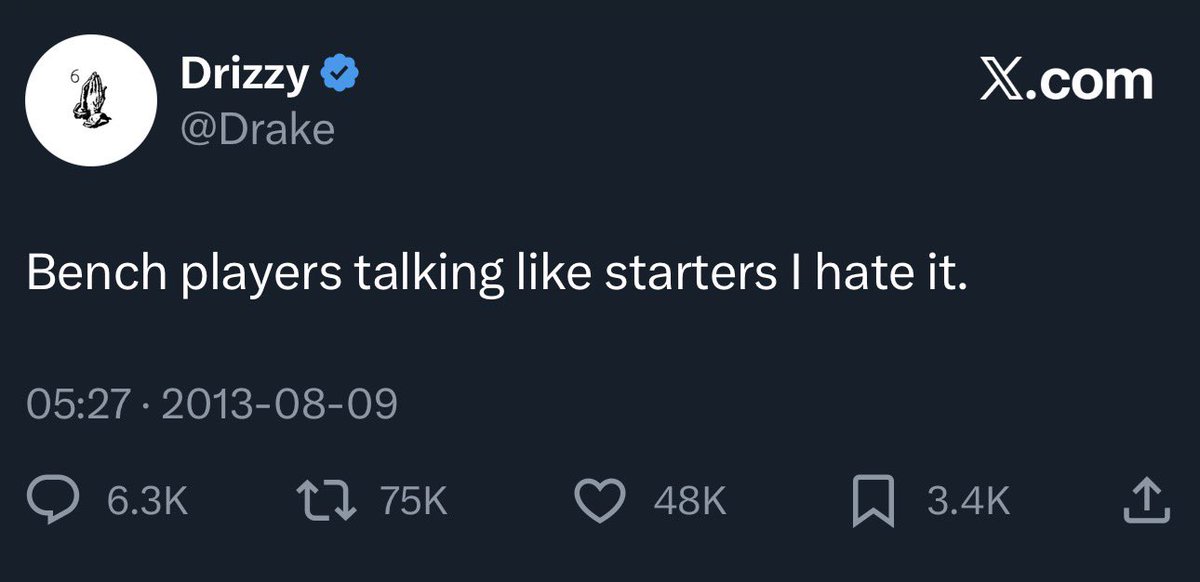Visit the @Drake handle link
Screen dimensions: 1200x582
(257, 130)
